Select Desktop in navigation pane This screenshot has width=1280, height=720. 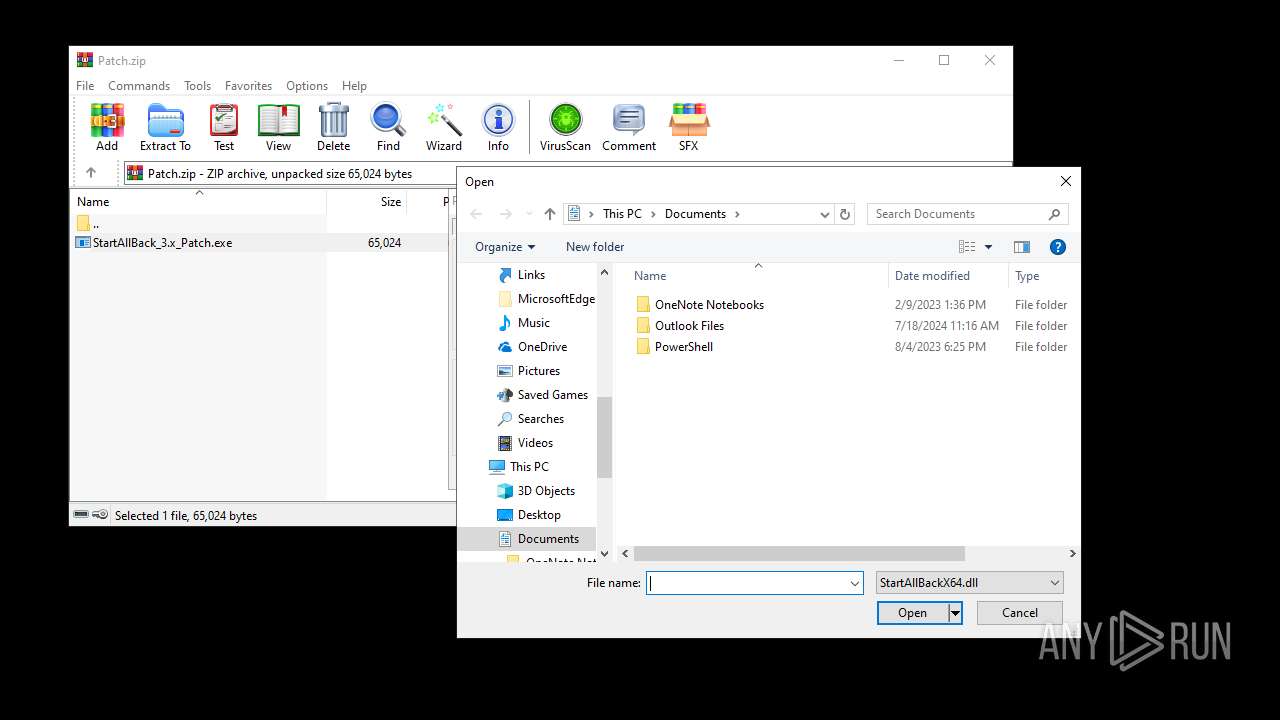coord(539,515)
